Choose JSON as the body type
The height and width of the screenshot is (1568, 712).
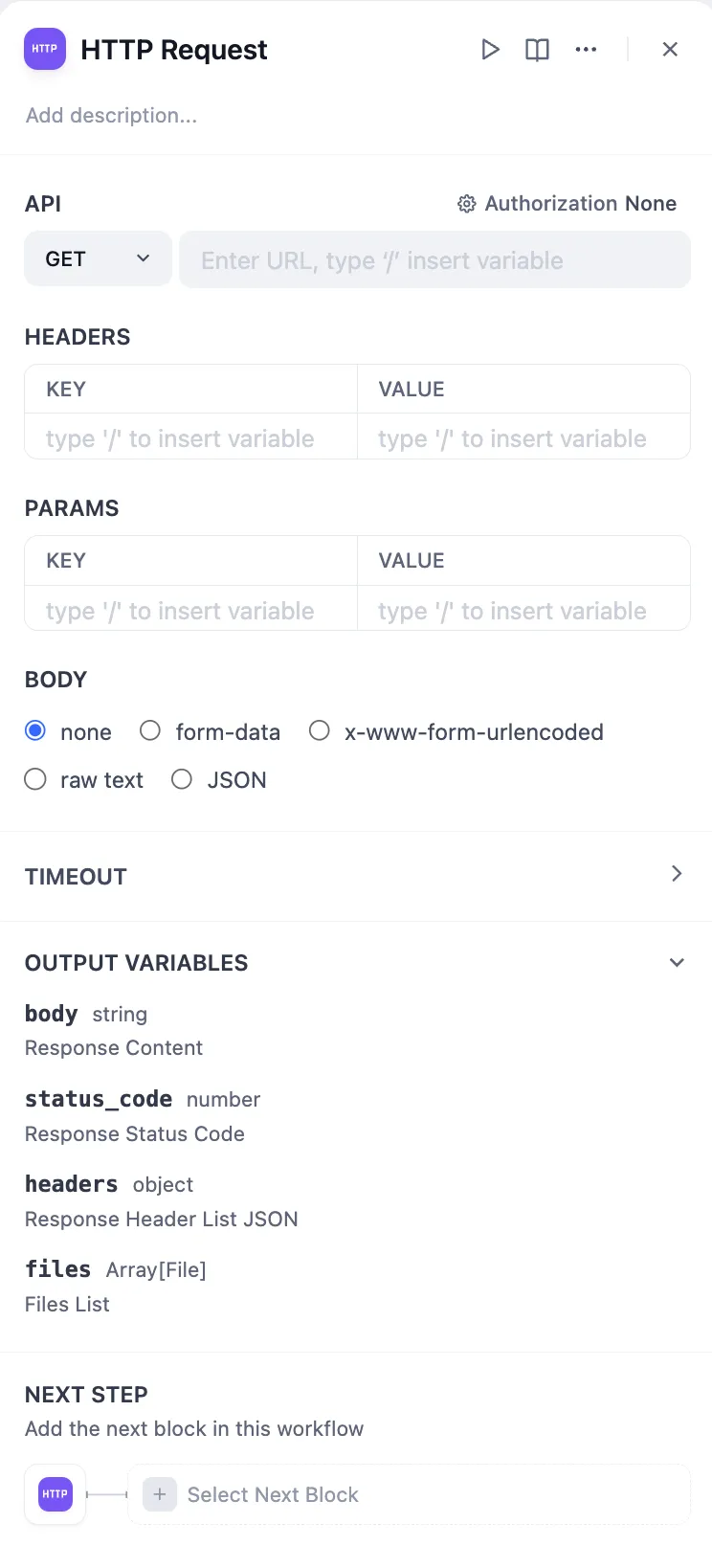182,780
